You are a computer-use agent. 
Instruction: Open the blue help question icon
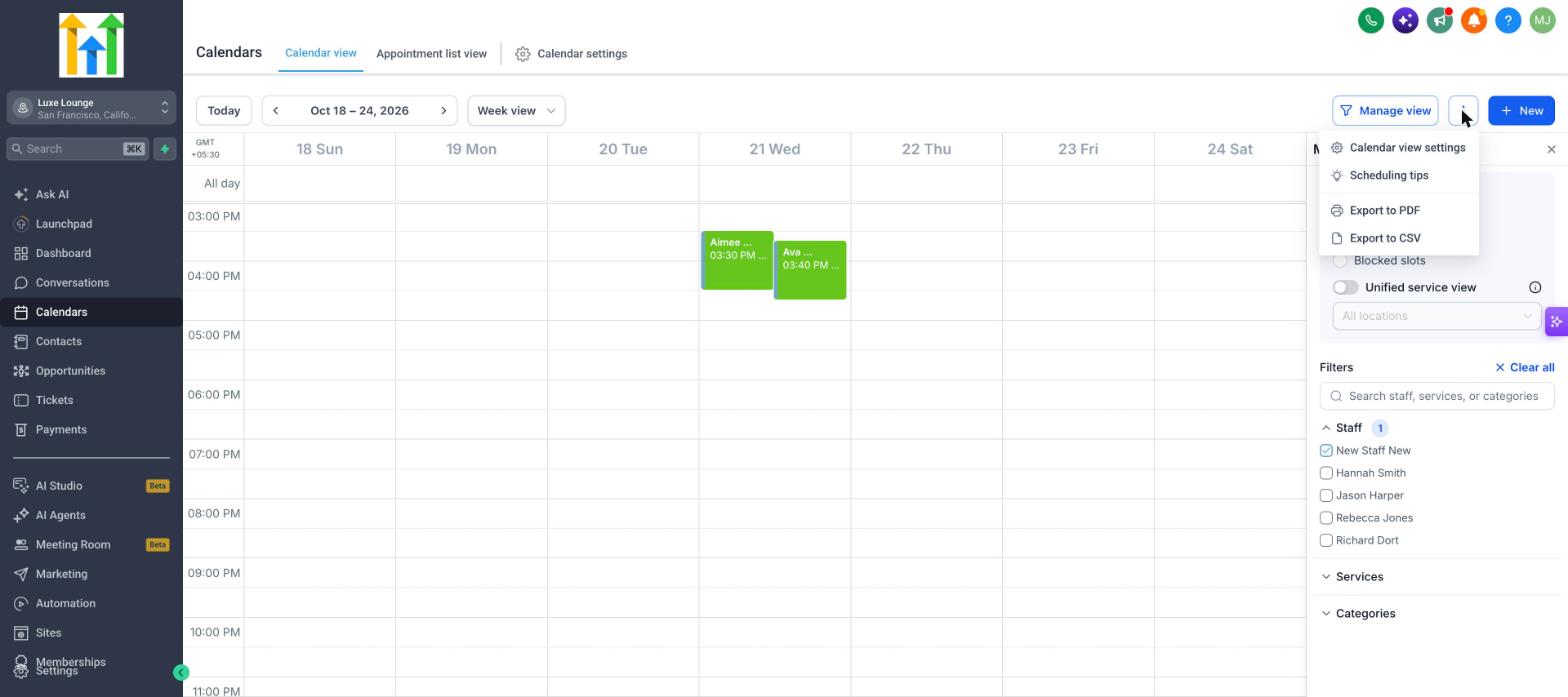(x=1508, y=20)
